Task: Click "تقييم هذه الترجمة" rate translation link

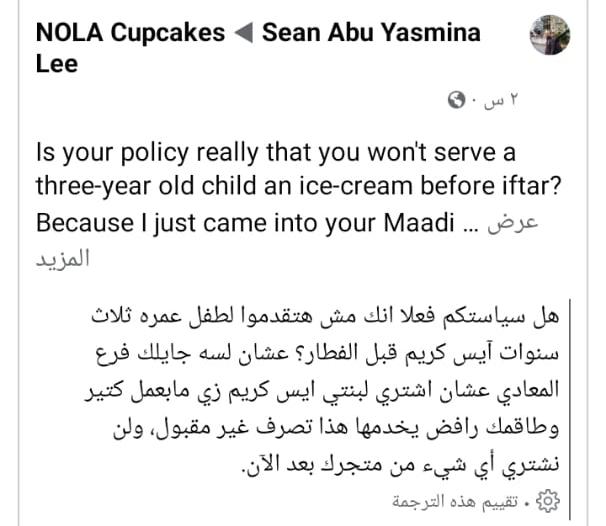Action: click(x=466, y=498)
